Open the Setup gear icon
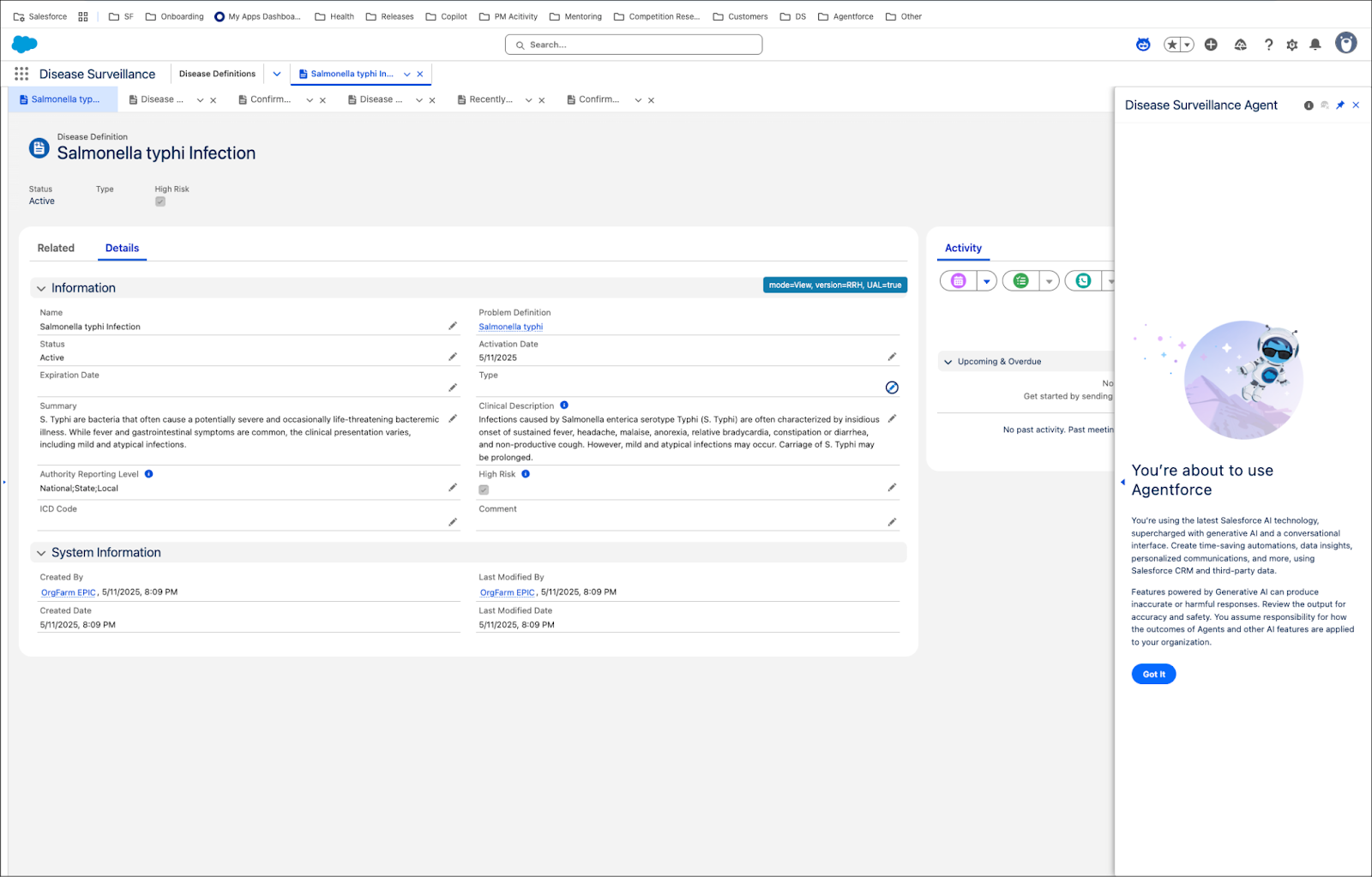 (1292, 45)
